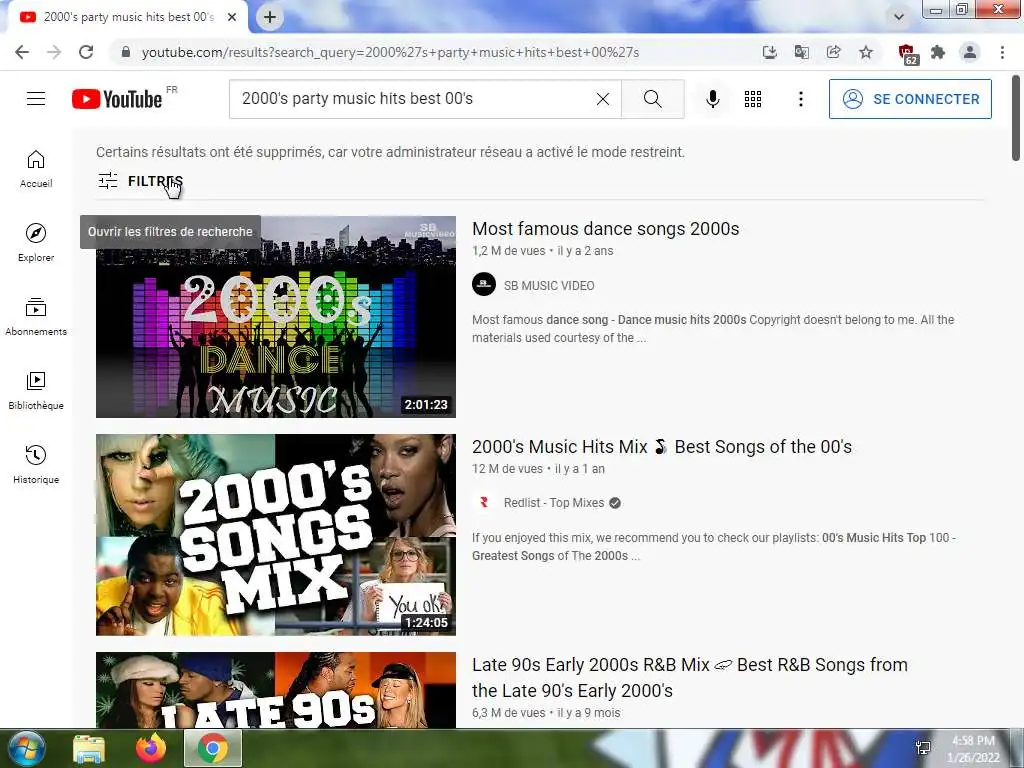Open 2000s Dance Music video thumbnail
Screen dimensions: 1024x768
coord(276,317)
